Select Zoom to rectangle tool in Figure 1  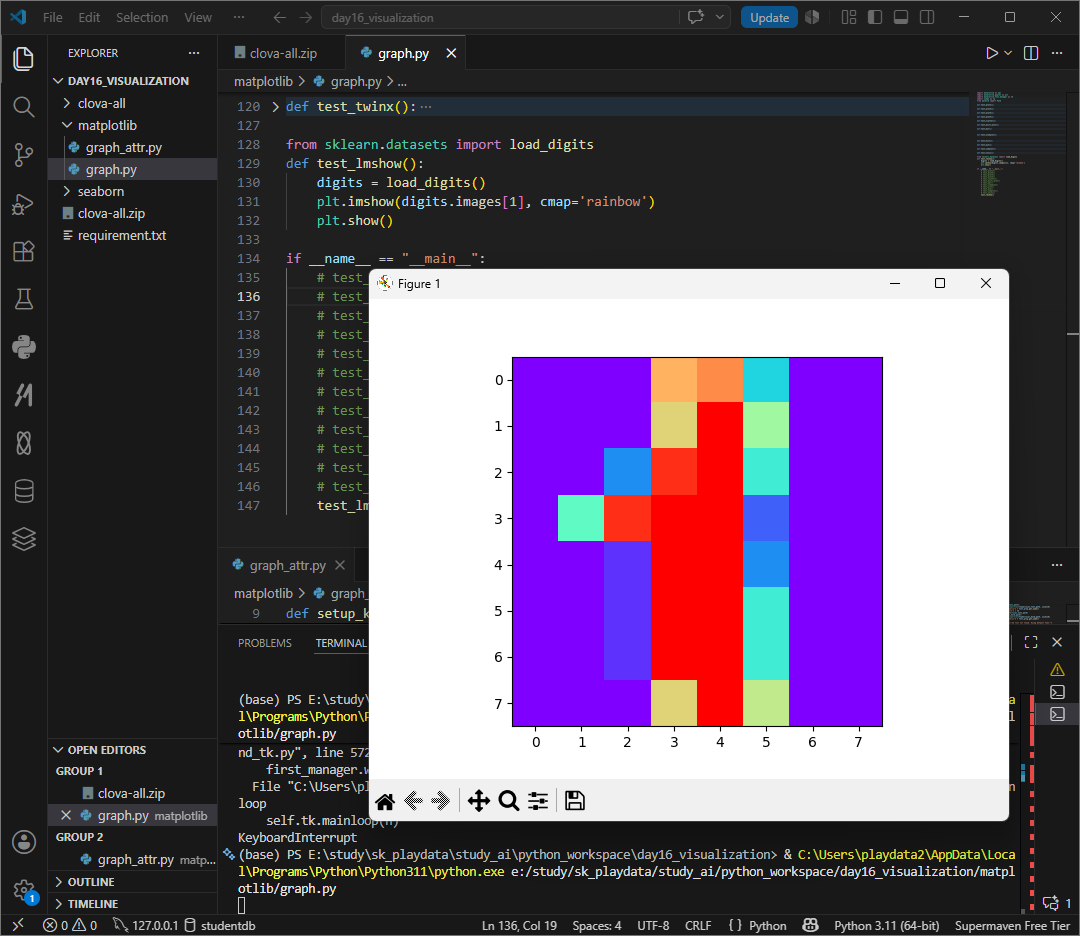(x=508, y=801)
